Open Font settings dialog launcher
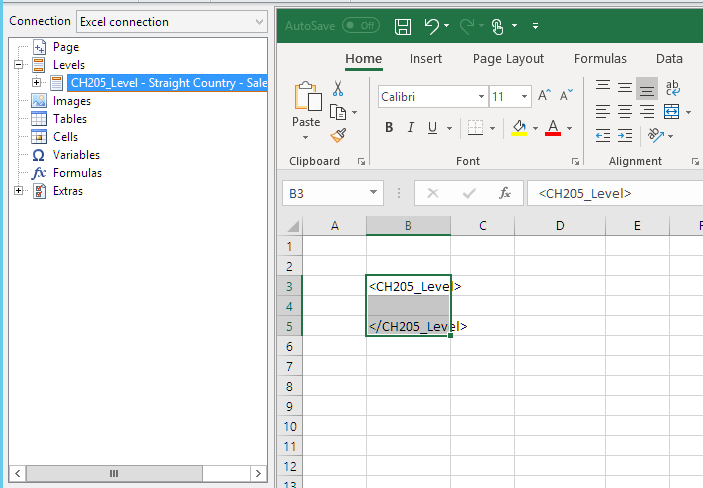Screen dimensions: 703x488 click(x=576, y=162)
